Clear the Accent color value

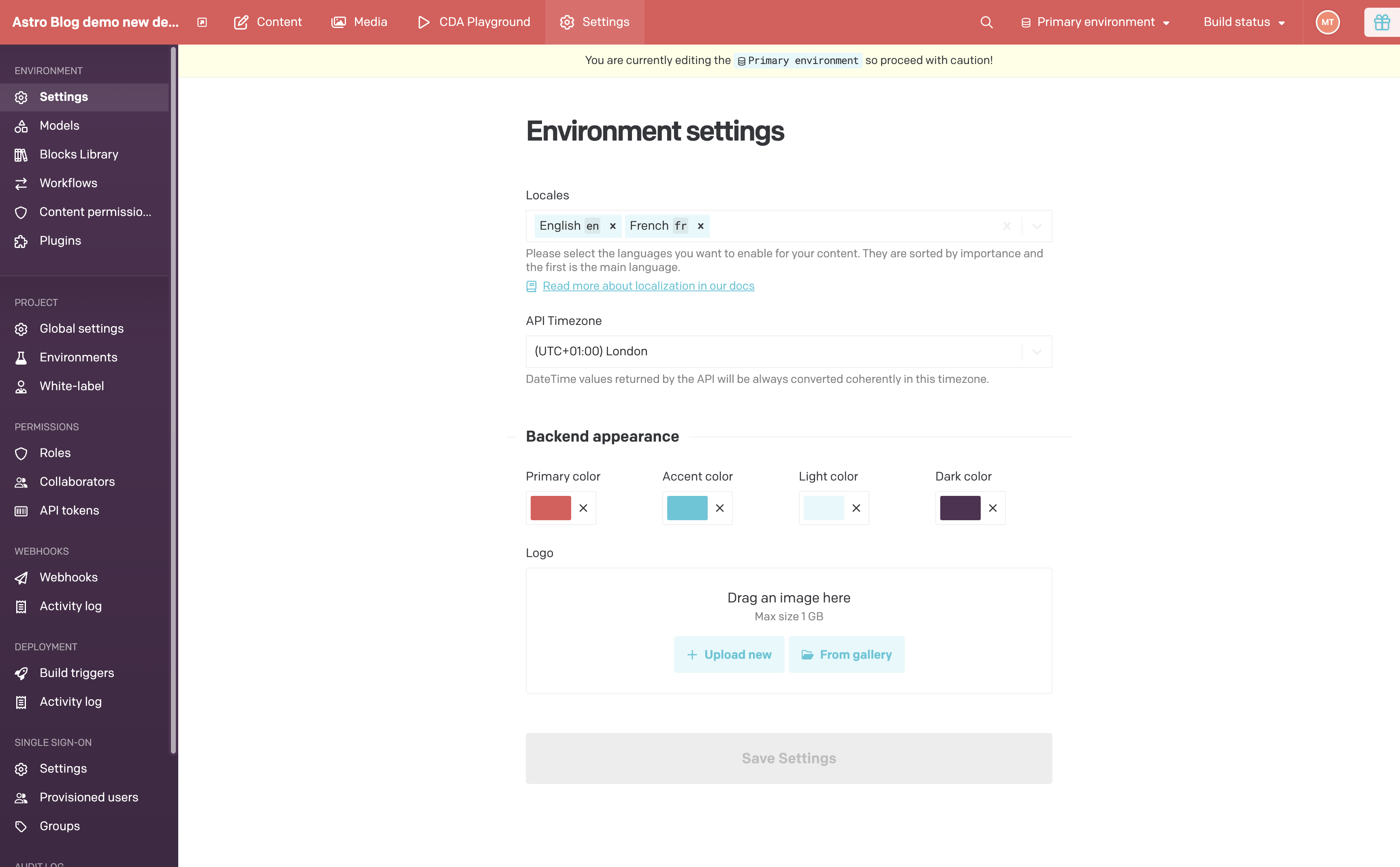[x=720, y=508]
